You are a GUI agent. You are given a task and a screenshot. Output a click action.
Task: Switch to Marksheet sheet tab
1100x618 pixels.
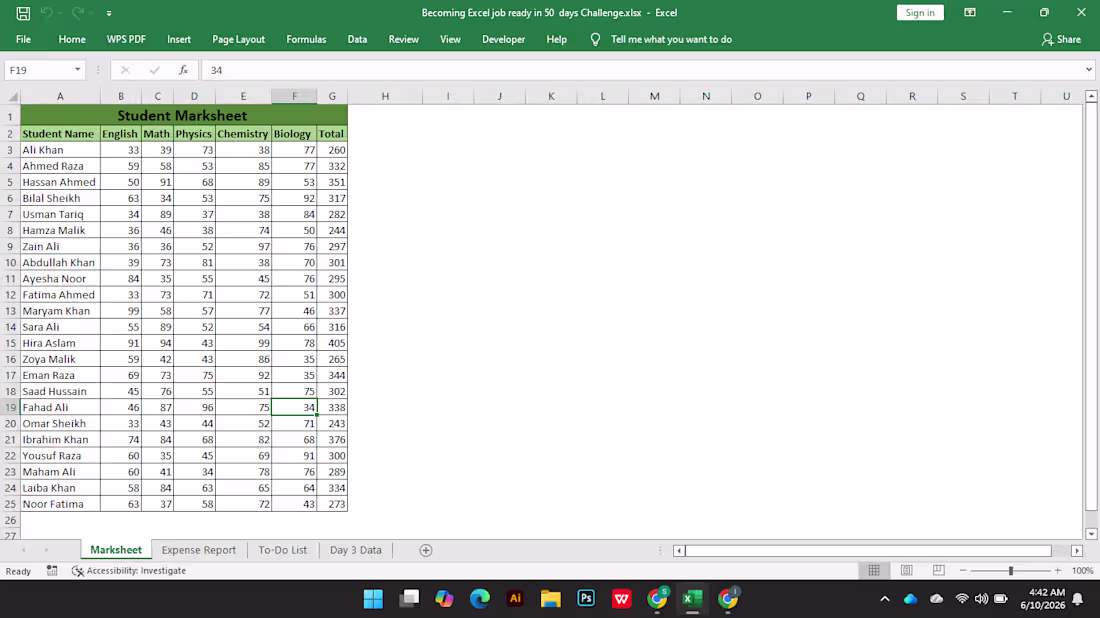[116, 550]
